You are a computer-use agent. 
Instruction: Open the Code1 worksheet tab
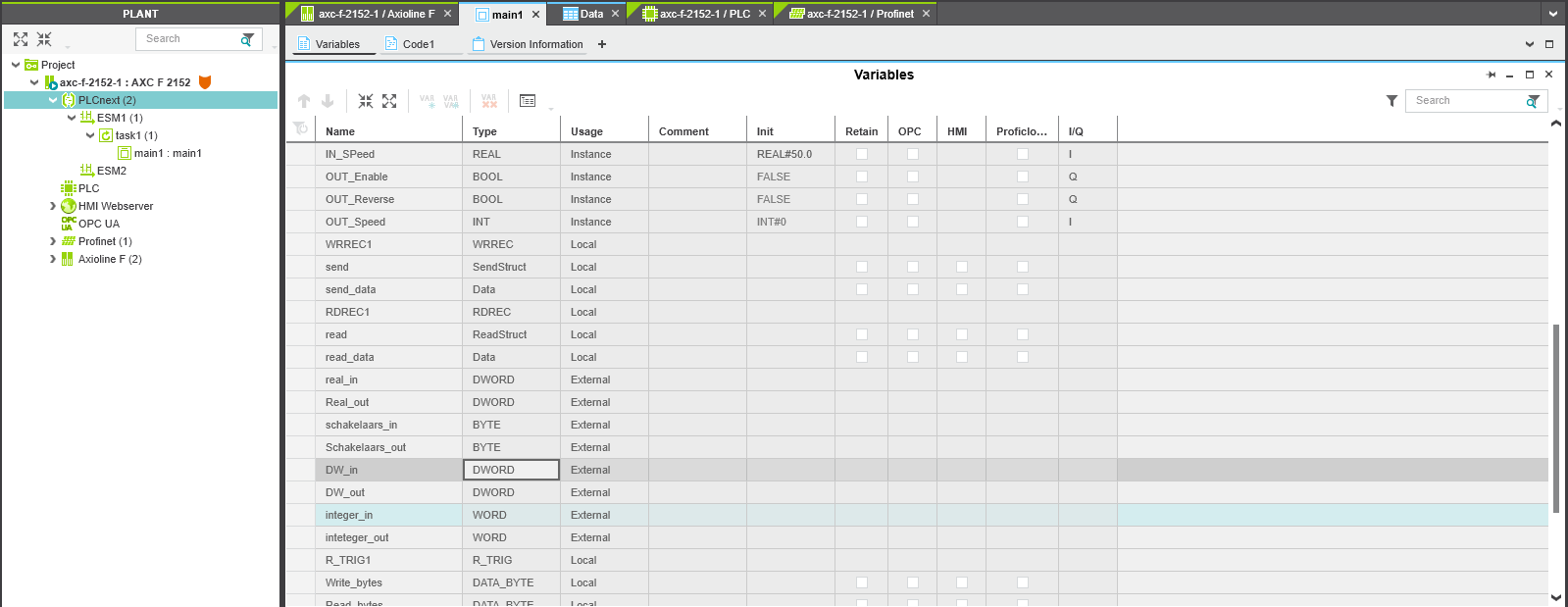point(419,44)
